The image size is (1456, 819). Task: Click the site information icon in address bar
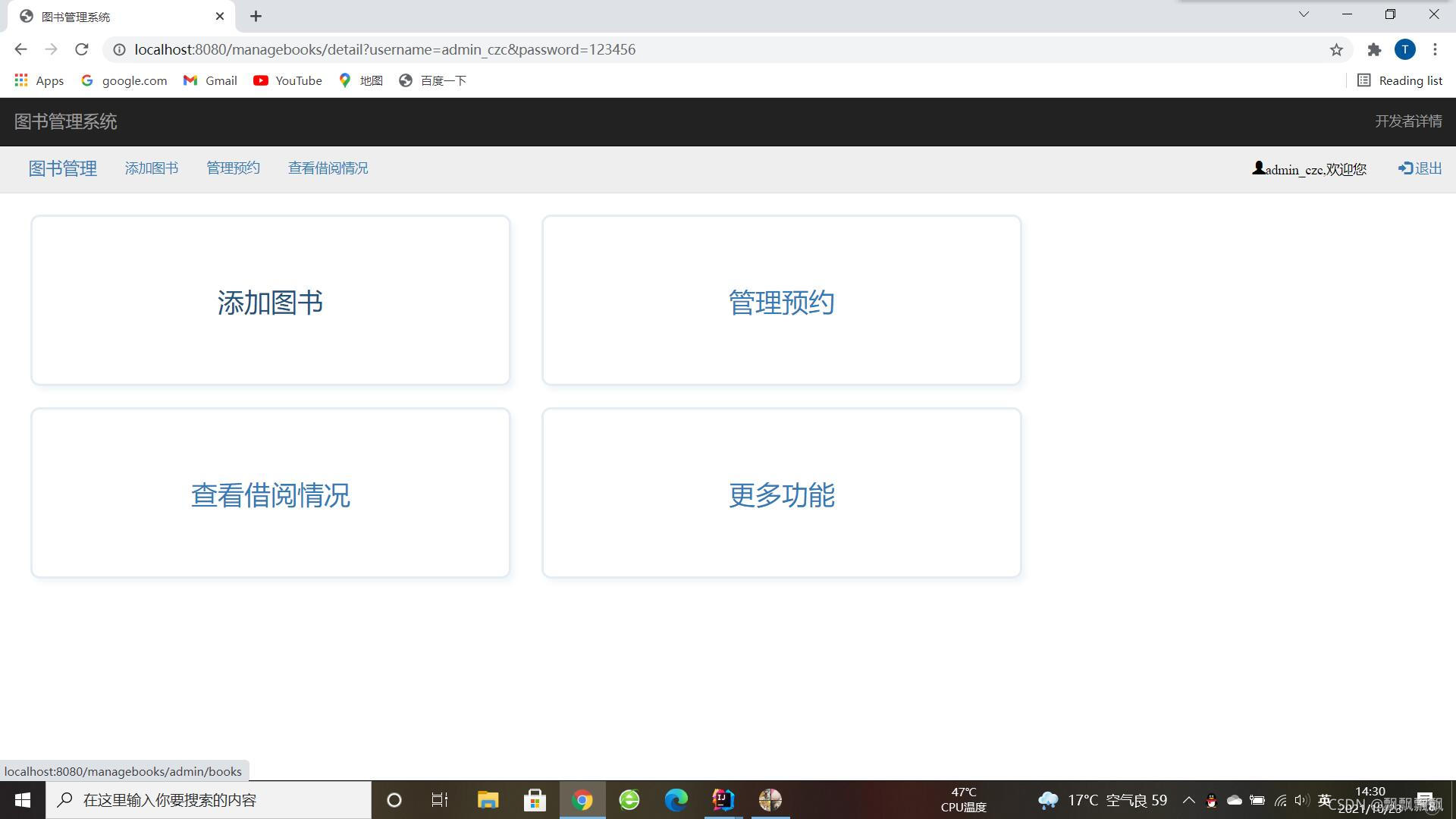[119, 49]
